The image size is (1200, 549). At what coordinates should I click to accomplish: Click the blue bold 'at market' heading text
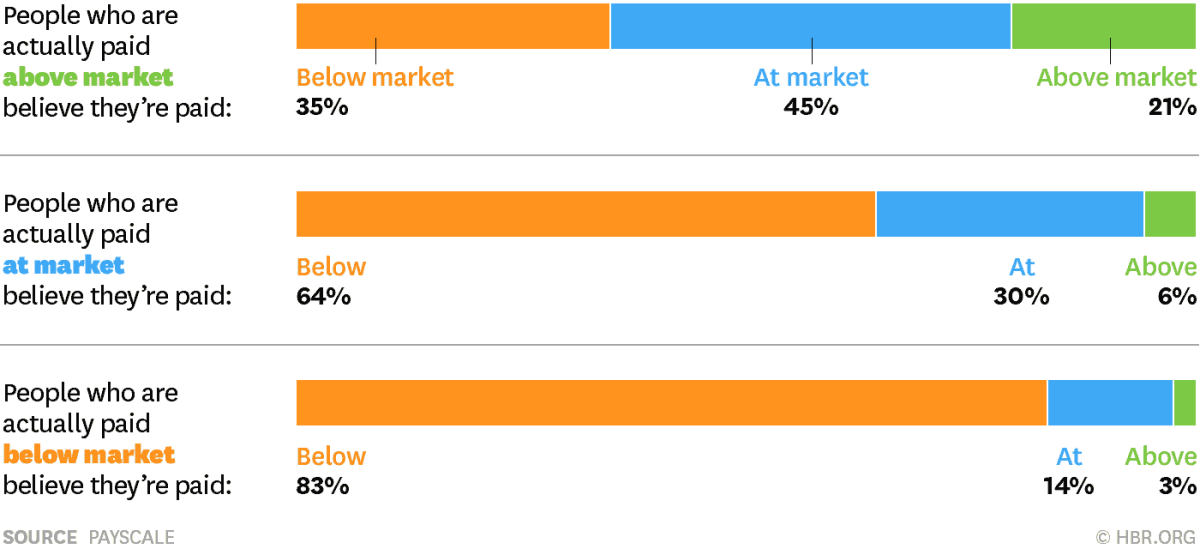(x=64, y=266)
